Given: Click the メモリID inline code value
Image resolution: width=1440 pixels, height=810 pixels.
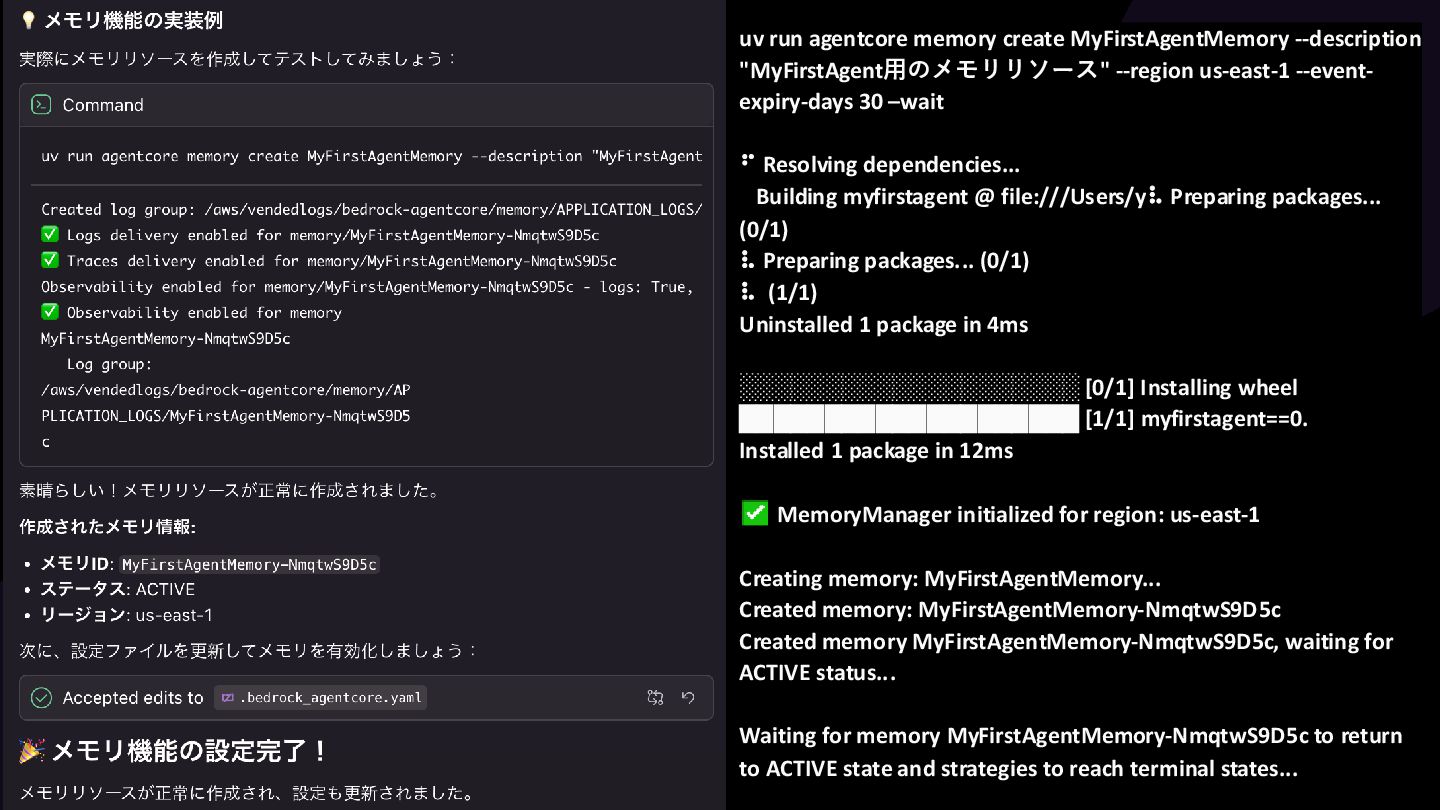Looking at the screenshot, I should coord(249,564).
